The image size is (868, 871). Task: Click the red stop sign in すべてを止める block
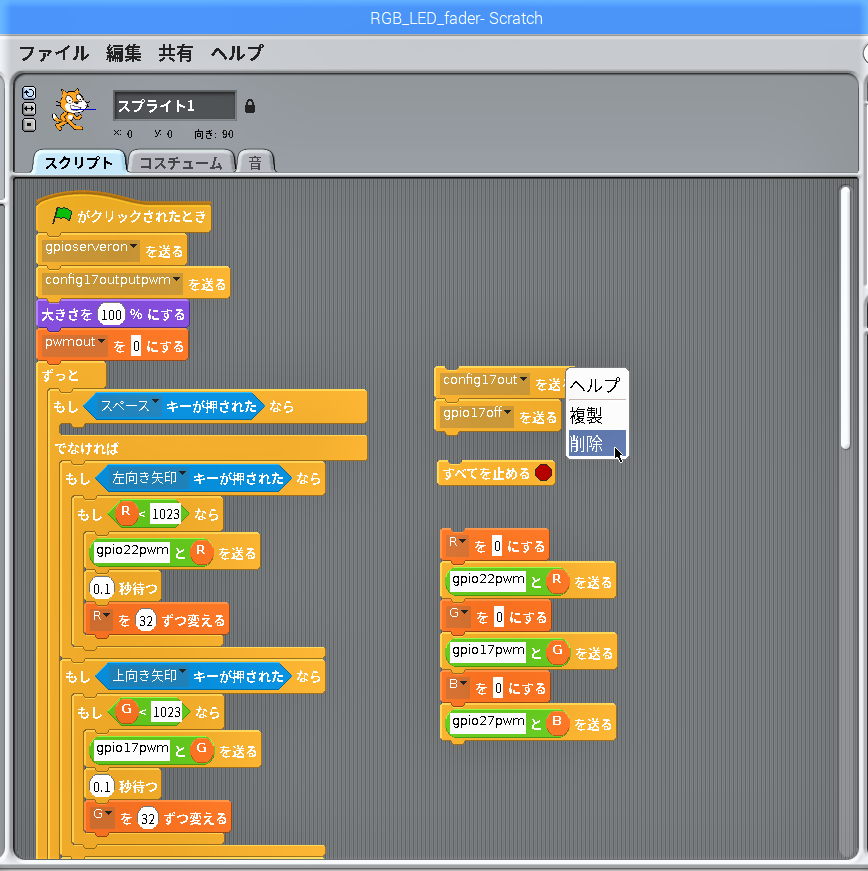point(543,473)
